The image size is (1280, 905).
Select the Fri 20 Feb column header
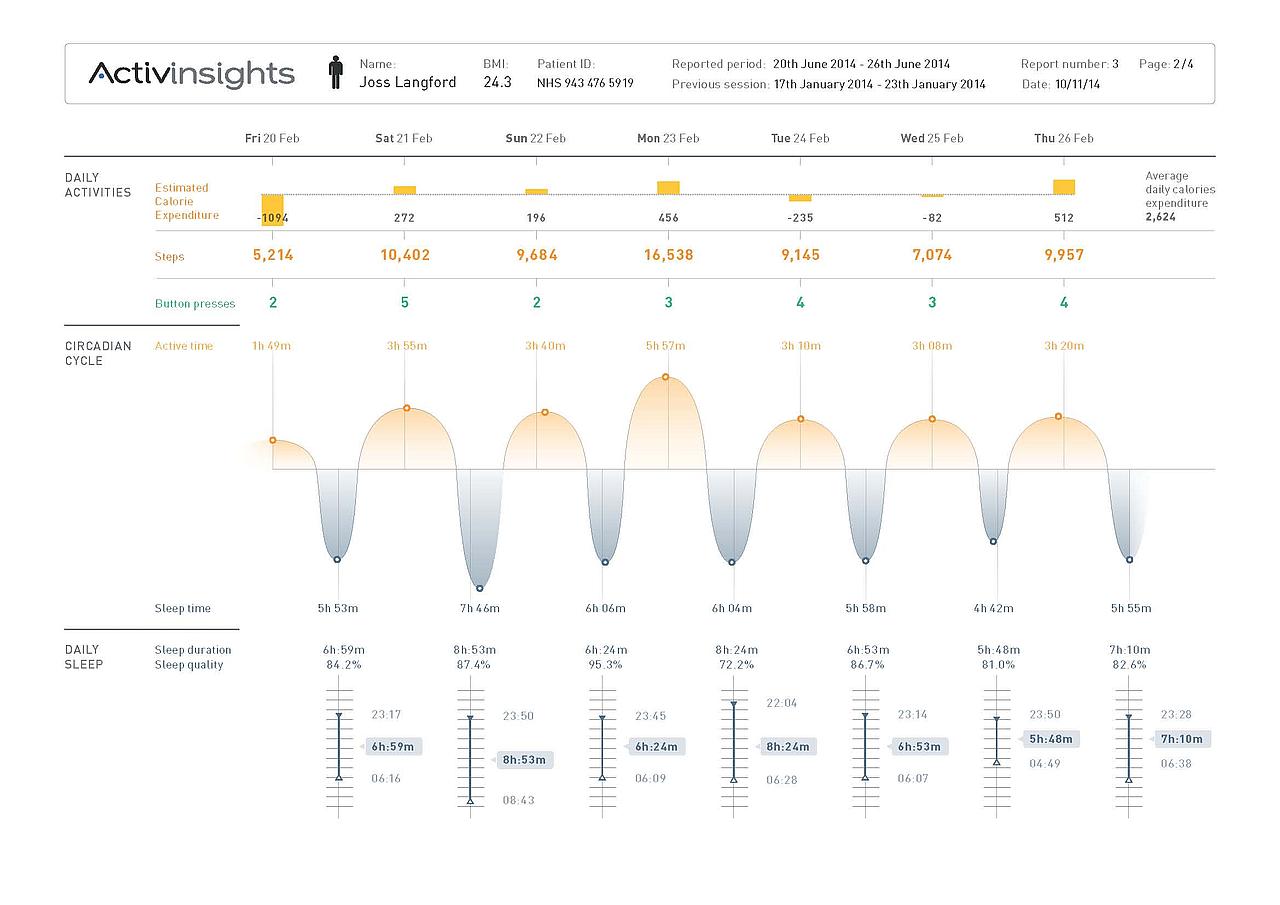click(x=272, y=138)
